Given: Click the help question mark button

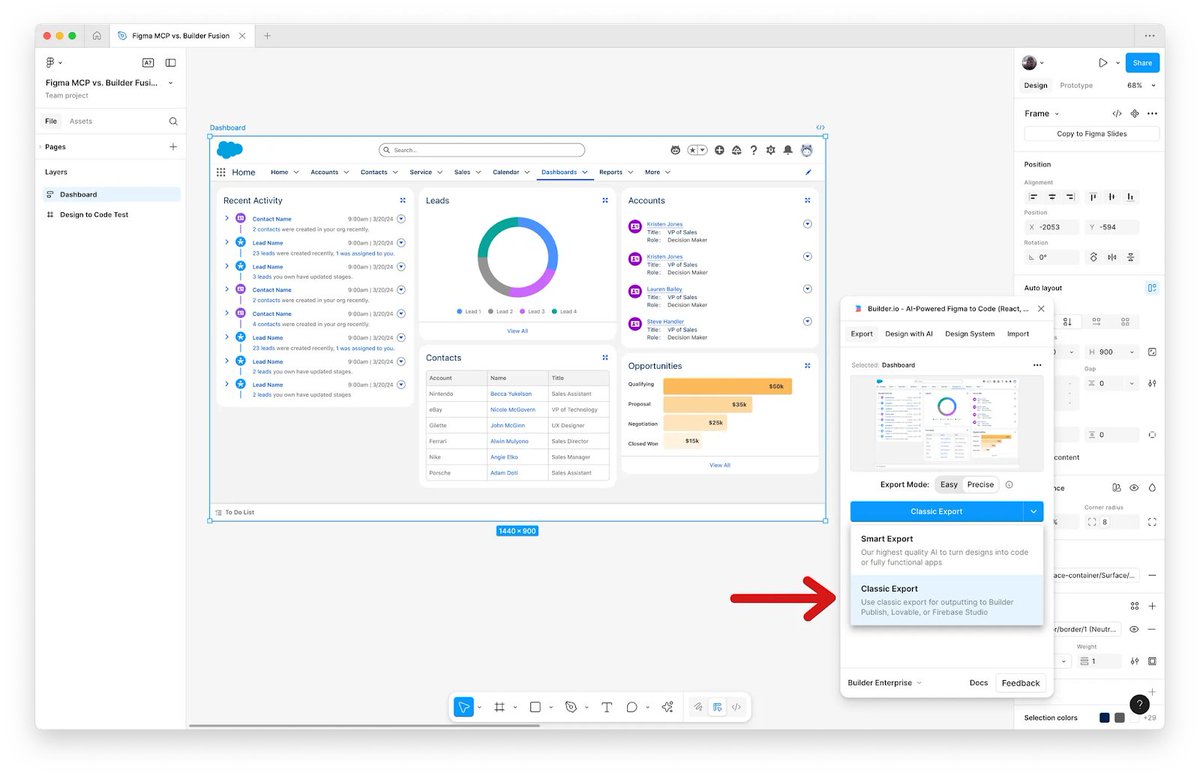Looking at the screenshot, I should click(x=1139, y=704).
